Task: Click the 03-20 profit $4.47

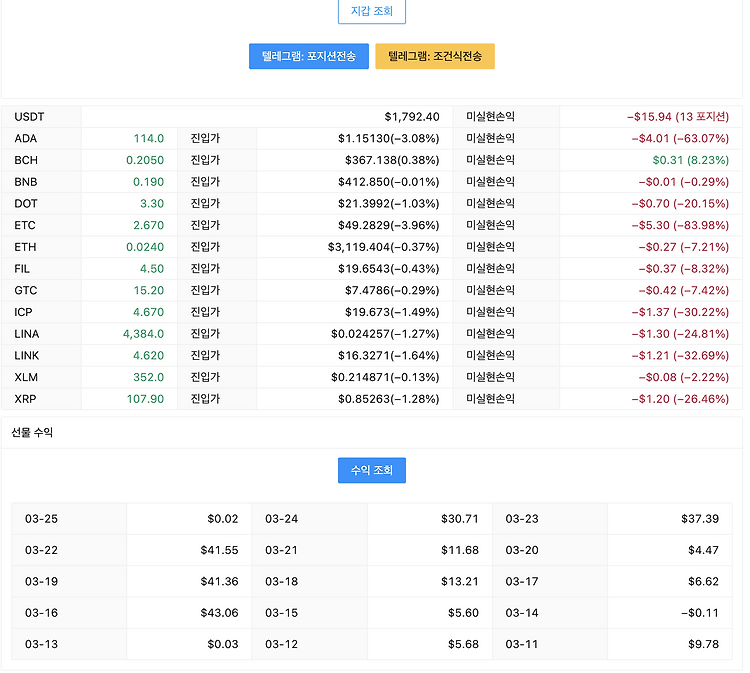Action: tap(703, 550)
